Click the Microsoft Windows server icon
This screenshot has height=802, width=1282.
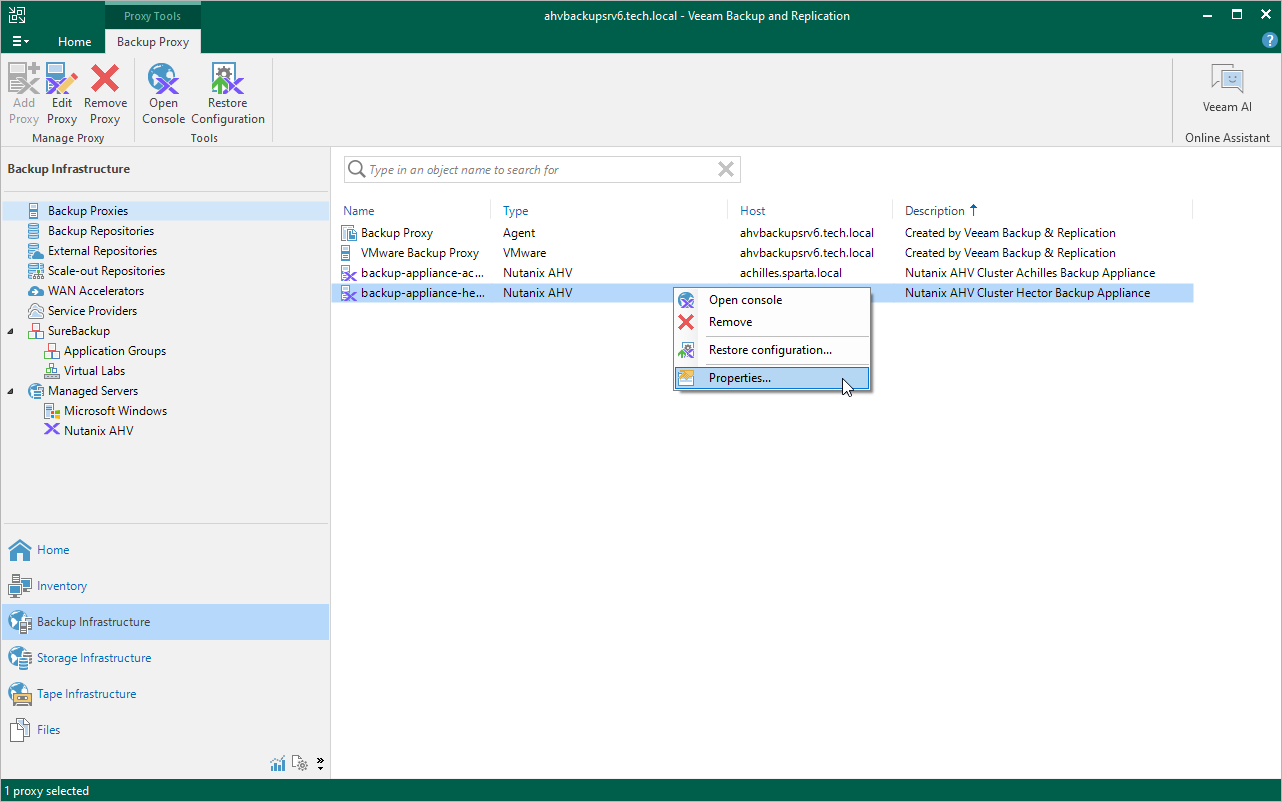coord(52,411)
